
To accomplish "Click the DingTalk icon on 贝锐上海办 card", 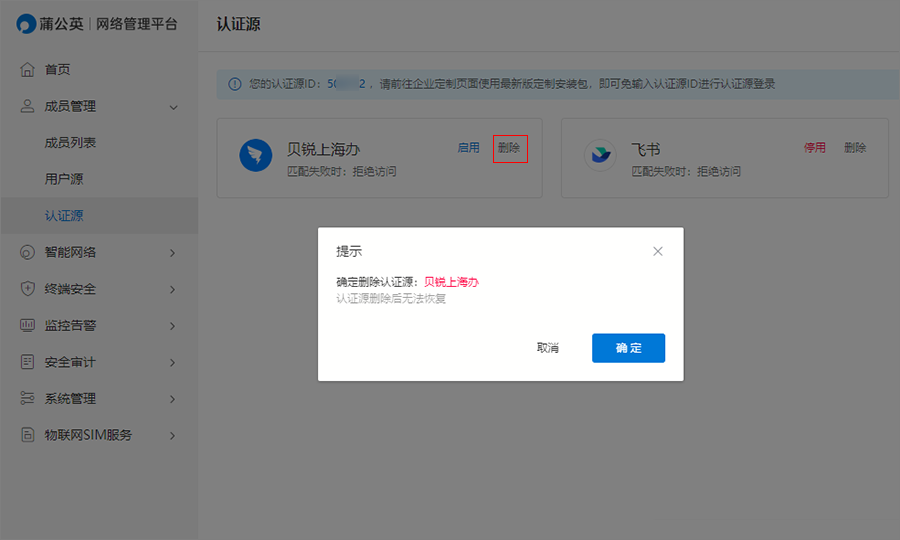I will [255, 155].
